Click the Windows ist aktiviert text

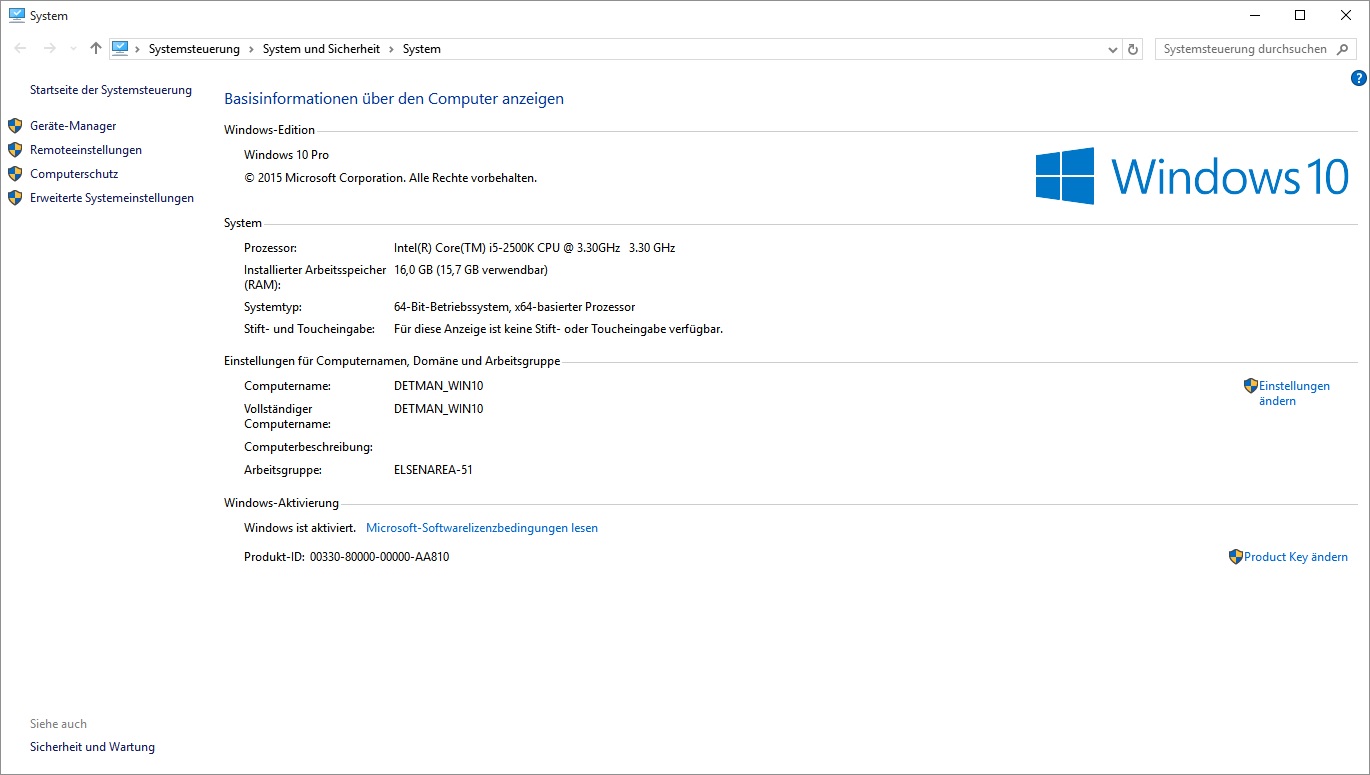pyautogui.click(x=300, y=528)
